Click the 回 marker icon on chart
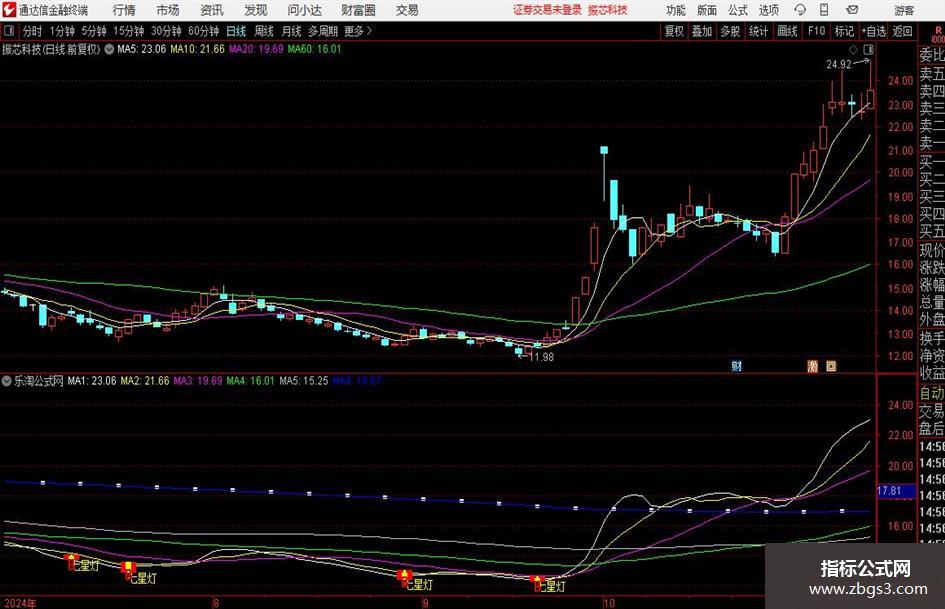The height and width of the screenshot is (609, 945). click(x=831, y=366)
